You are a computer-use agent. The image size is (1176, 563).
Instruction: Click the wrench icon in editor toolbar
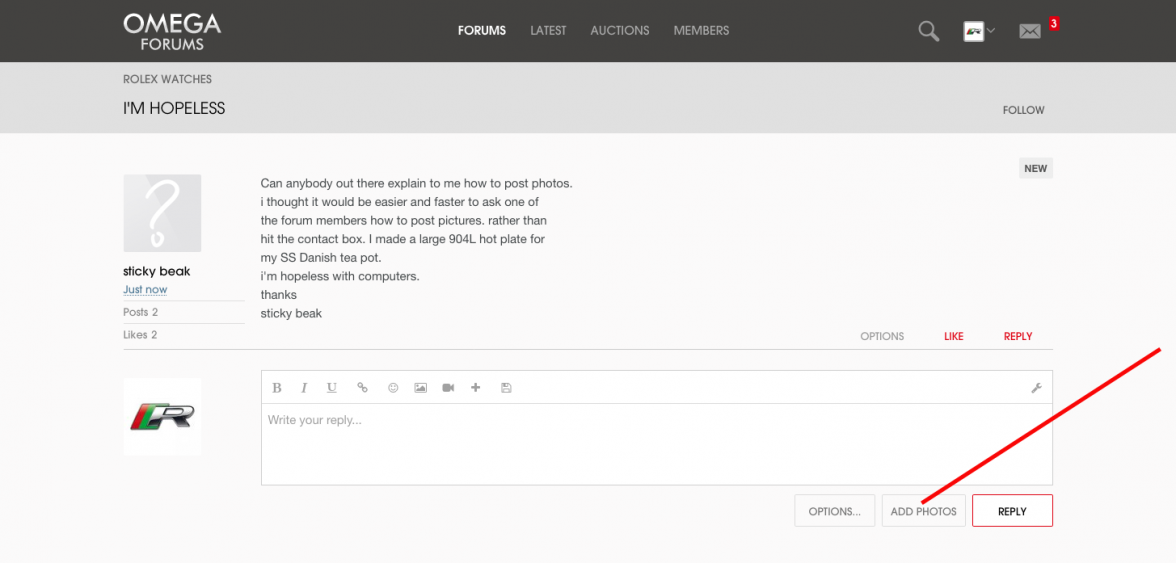[1036, 388]
